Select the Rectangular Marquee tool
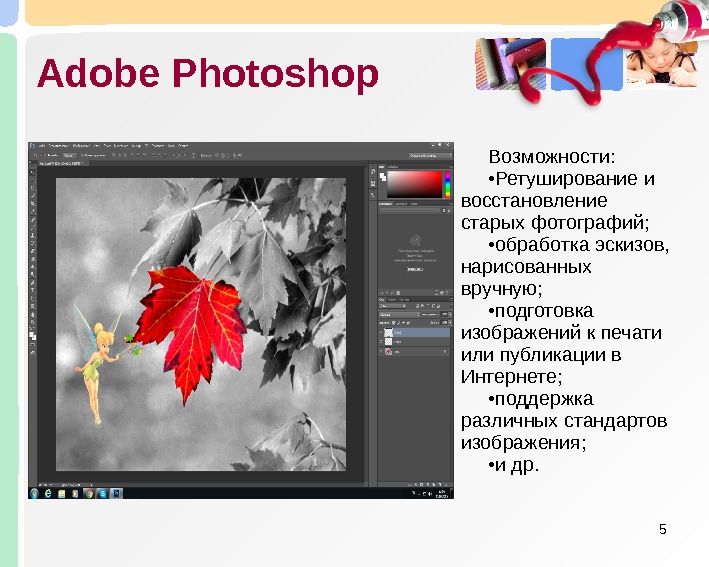Viewport: 709px width, 567px height. point(35,181)
